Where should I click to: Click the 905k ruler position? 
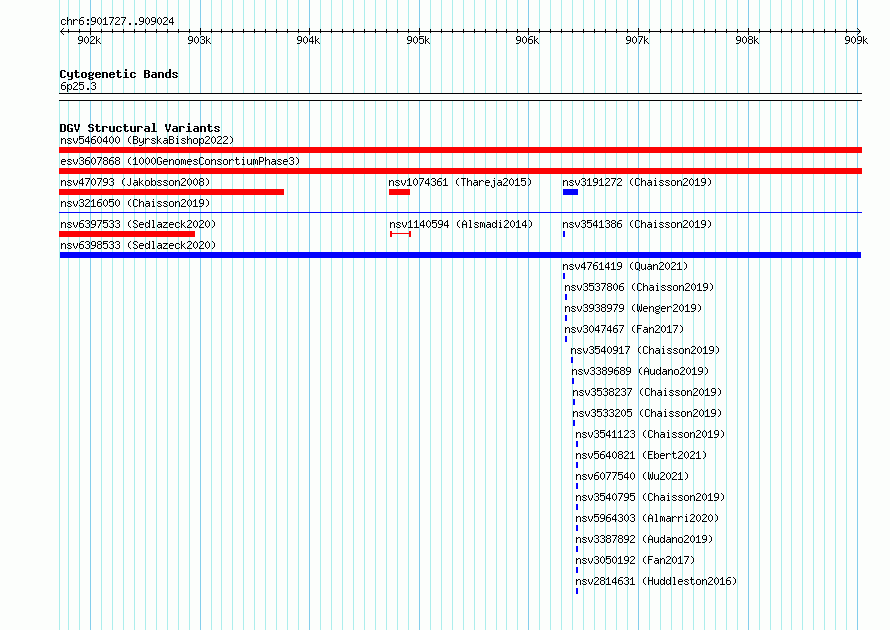[x=418, y=40]
